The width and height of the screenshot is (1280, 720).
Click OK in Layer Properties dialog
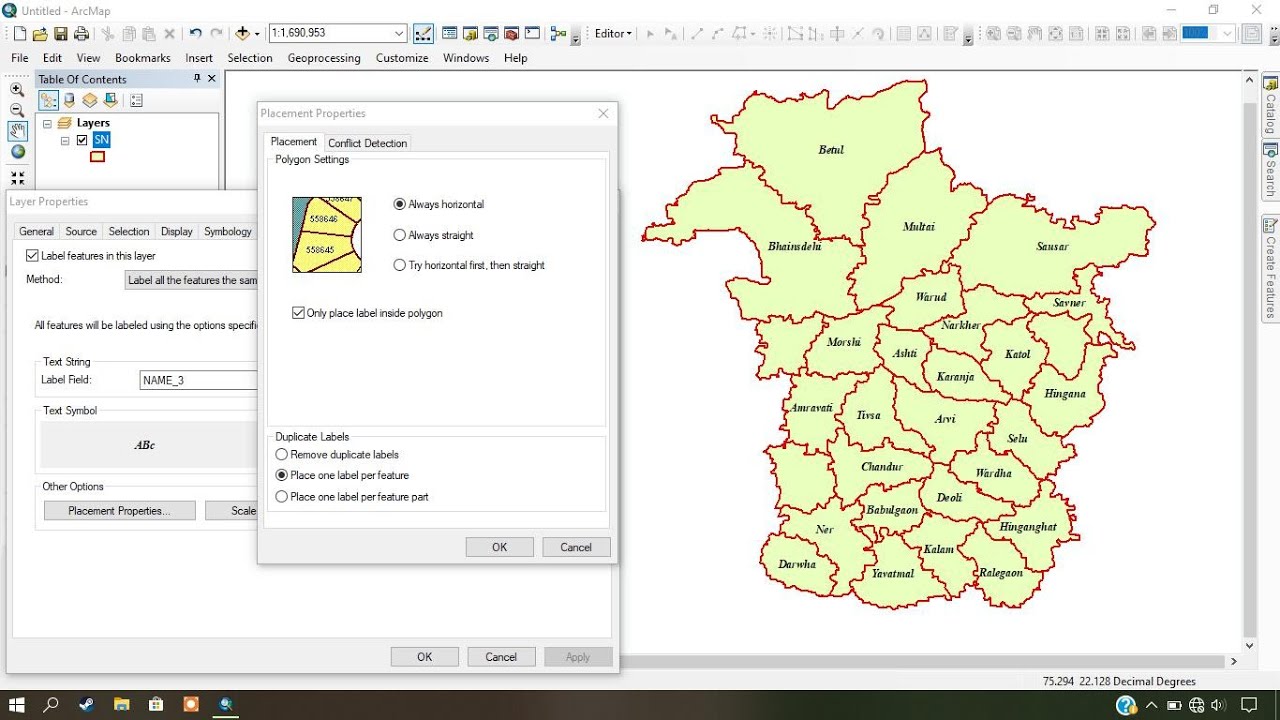click(425, 657)
